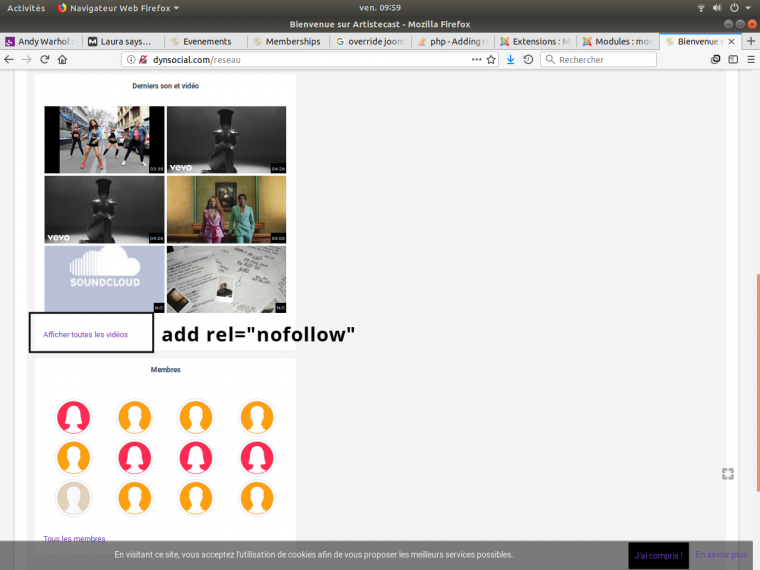
Task: Open the power system menu
Action: [x=734, y=8]
